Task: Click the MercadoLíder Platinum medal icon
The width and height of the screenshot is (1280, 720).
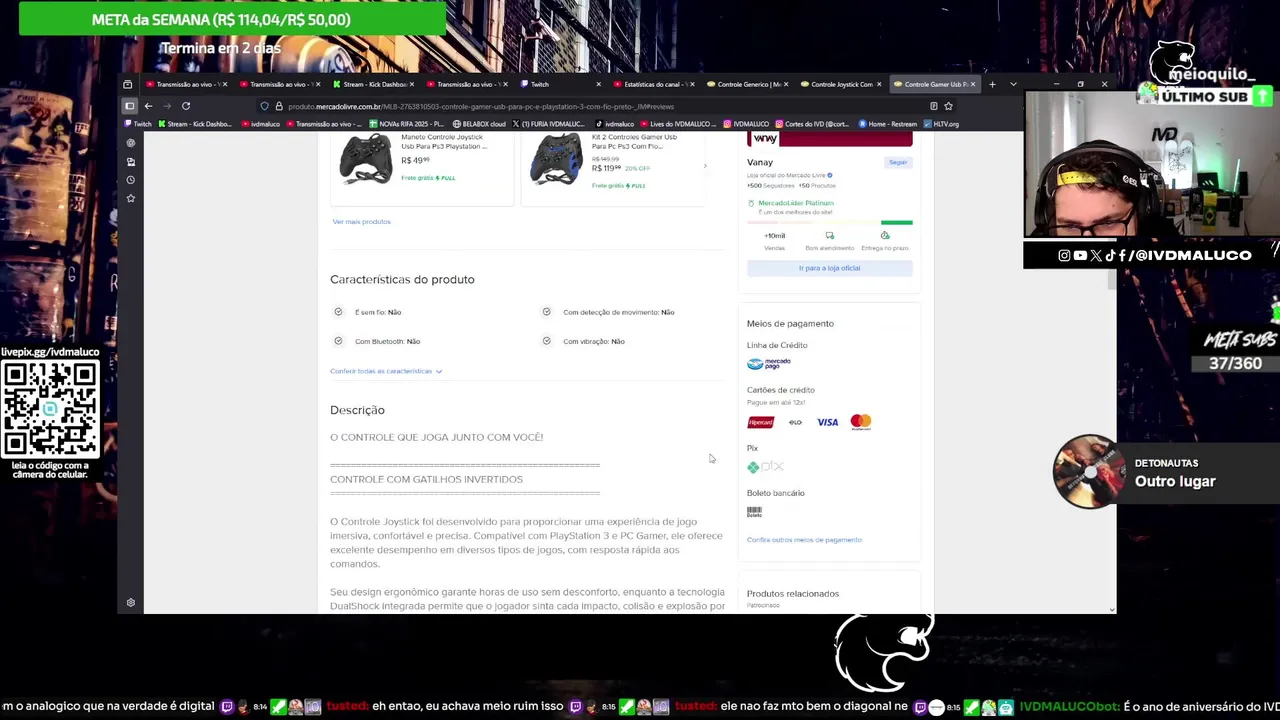Action: [x=751, y=203]
